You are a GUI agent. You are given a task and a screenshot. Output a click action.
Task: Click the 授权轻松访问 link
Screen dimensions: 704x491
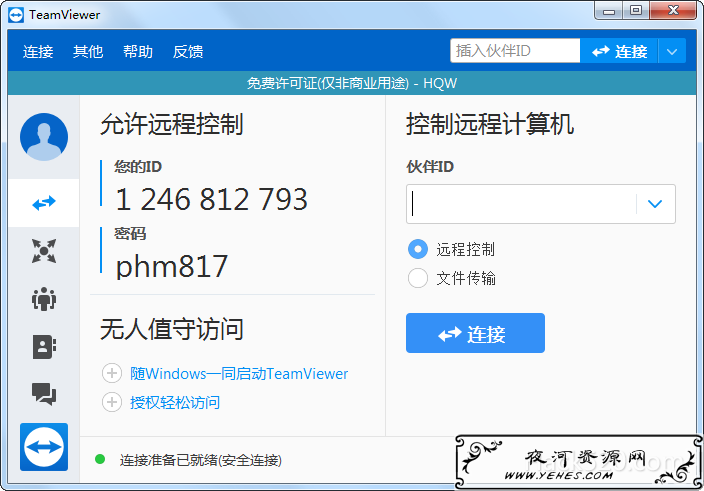pyautogui.click(x=175, y=403)
